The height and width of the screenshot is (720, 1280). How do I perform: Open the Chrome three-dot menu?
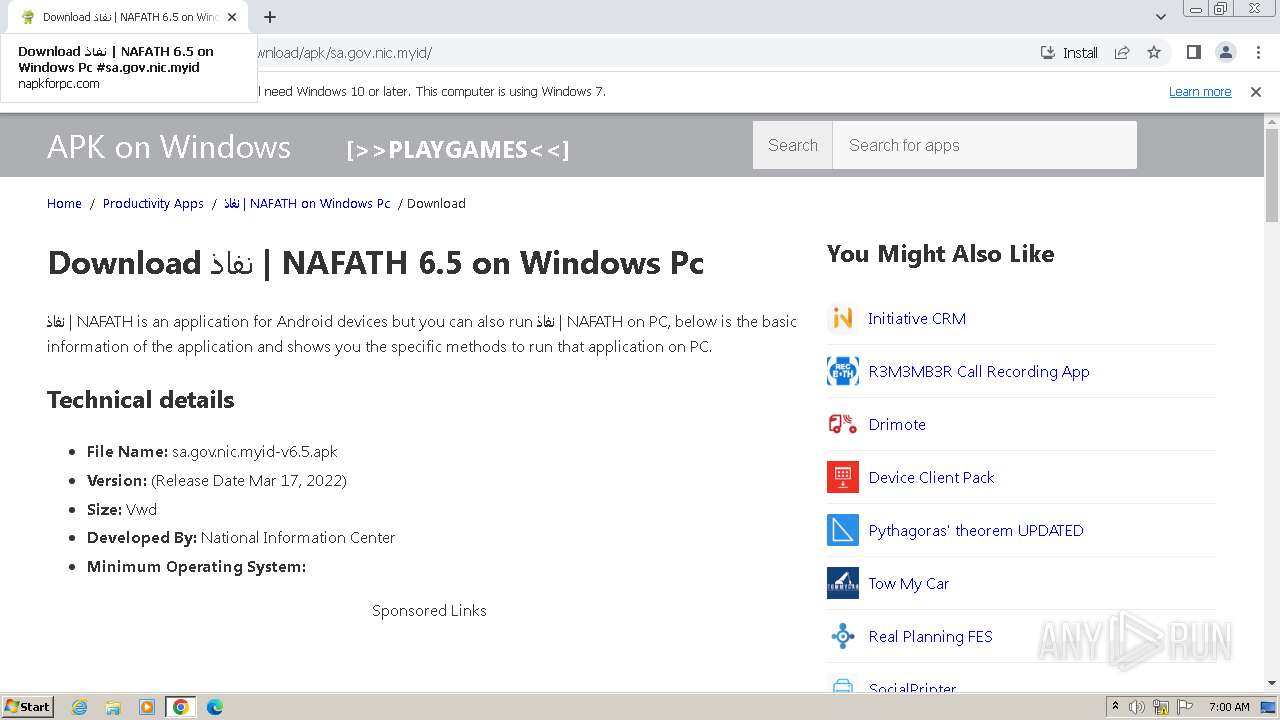1257,53
